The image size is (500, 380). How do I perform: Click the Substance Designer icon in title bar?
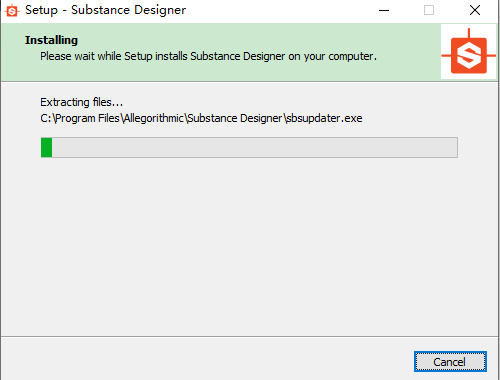[12, 10]
